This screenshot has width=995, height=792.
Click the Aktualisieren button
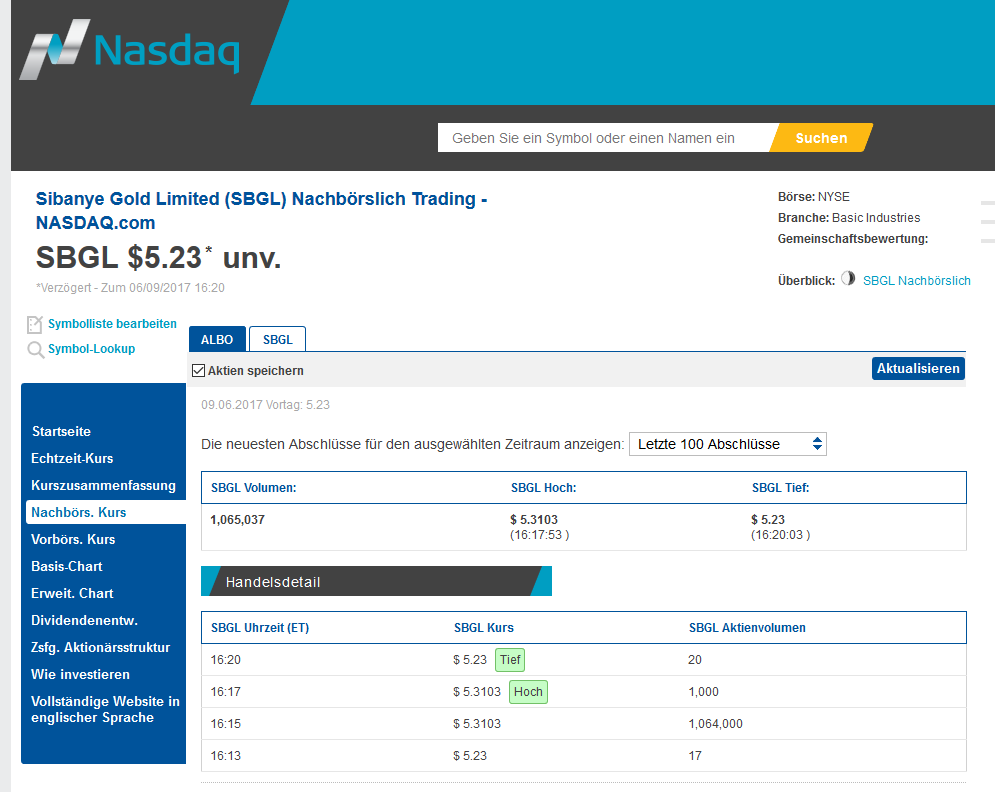click(918, 369)
